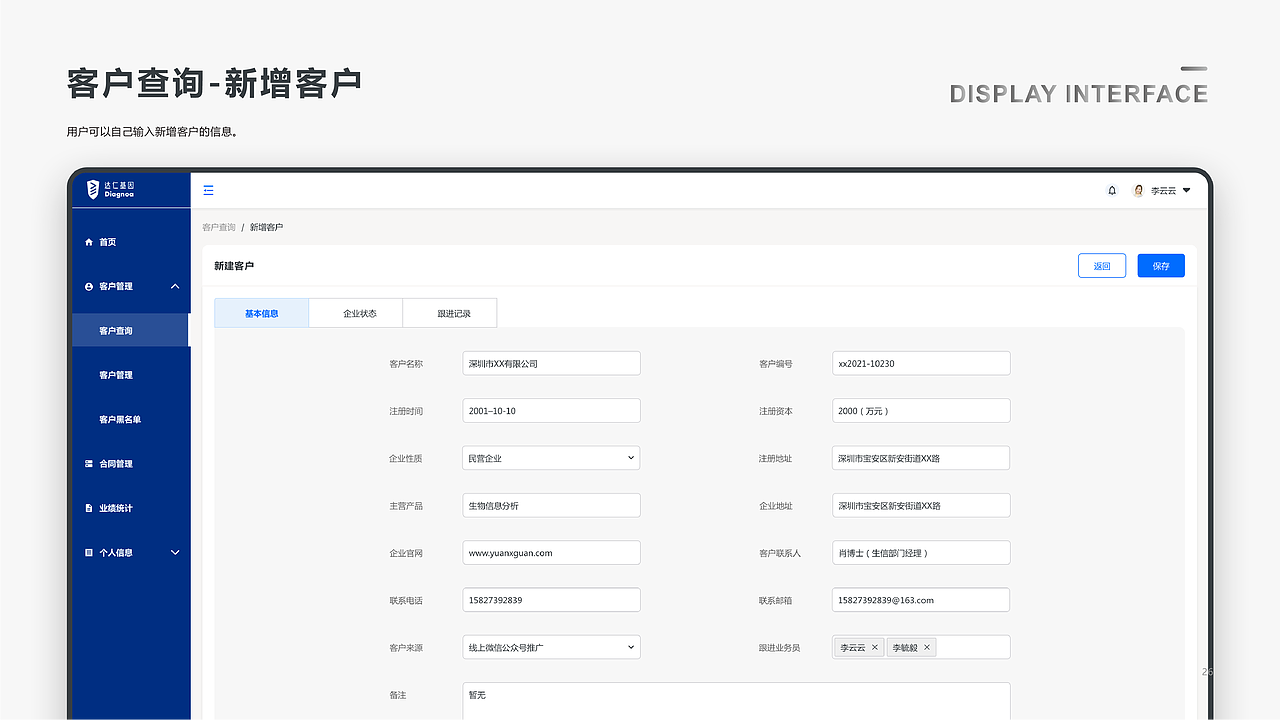Click the company logo in sidebar

pos(111,189)
